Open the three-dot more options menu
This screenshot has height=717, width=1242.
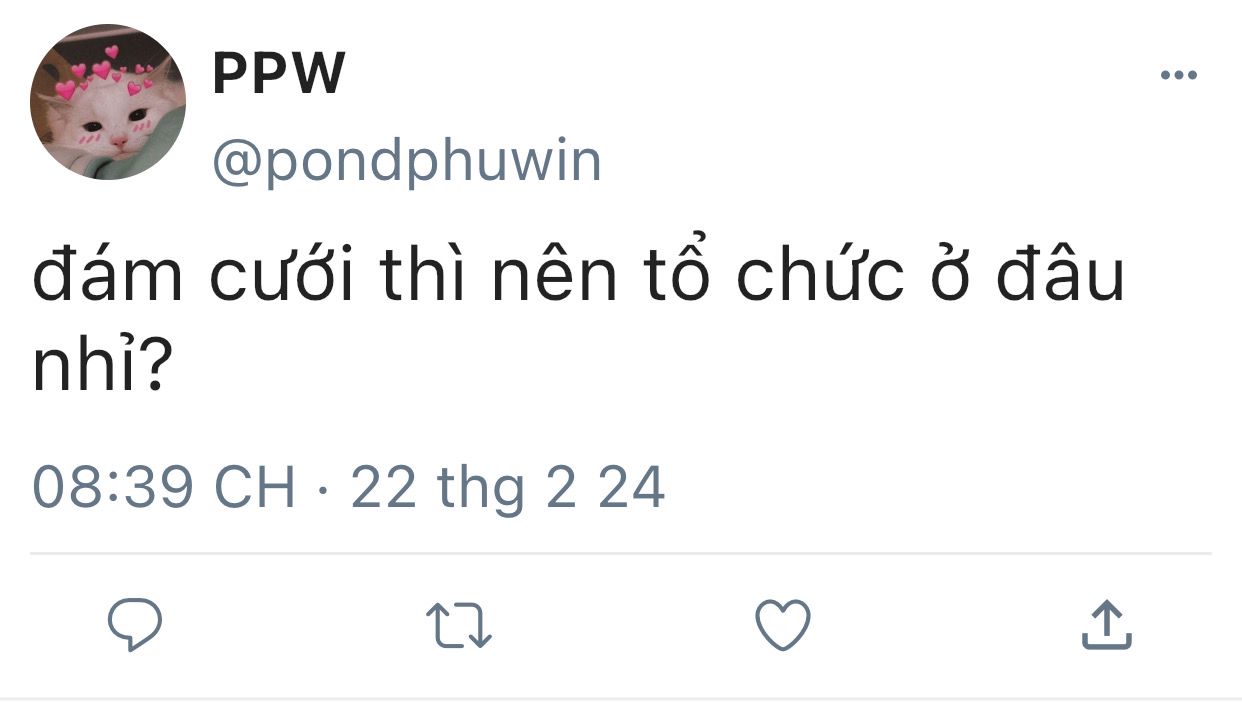tap(1178, 75)
